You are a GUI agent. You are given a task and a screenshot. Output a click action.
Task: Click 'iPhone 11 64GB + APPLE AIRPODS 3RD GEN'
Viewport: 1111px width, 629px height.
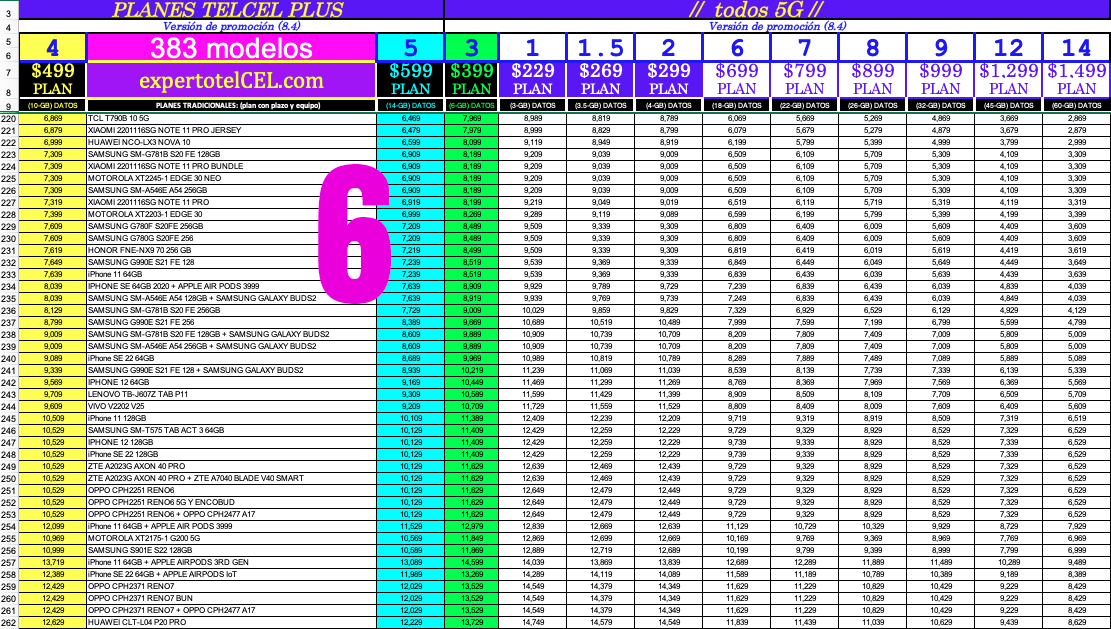click(231, 562)
